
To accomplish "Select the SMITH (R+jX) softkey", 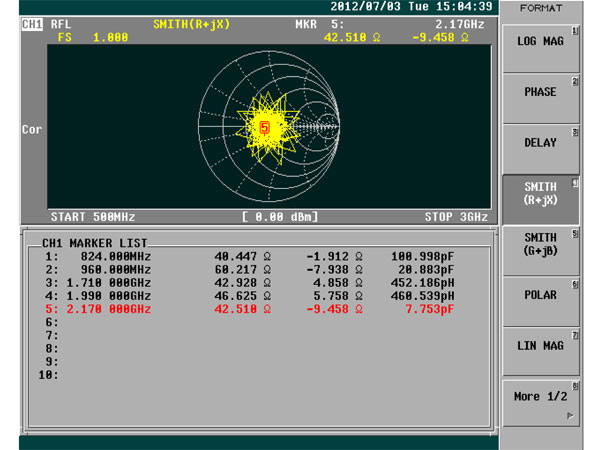I will 541,200.
